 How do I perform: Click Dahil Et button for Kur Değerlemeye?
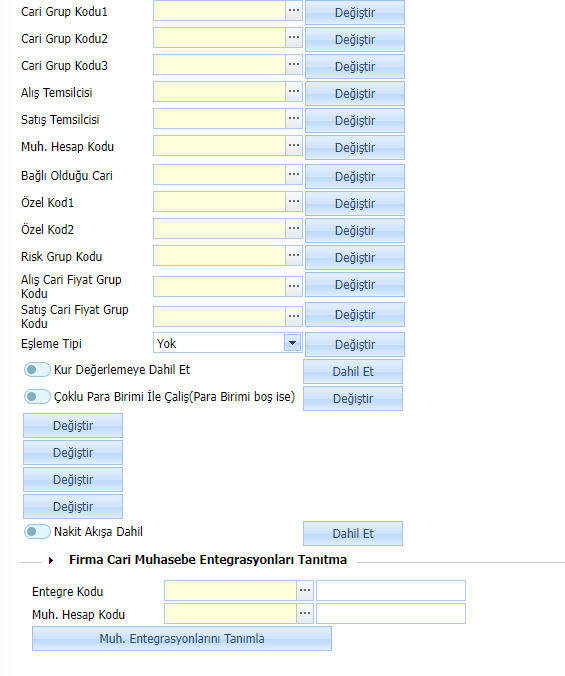(x=353, y=372)
